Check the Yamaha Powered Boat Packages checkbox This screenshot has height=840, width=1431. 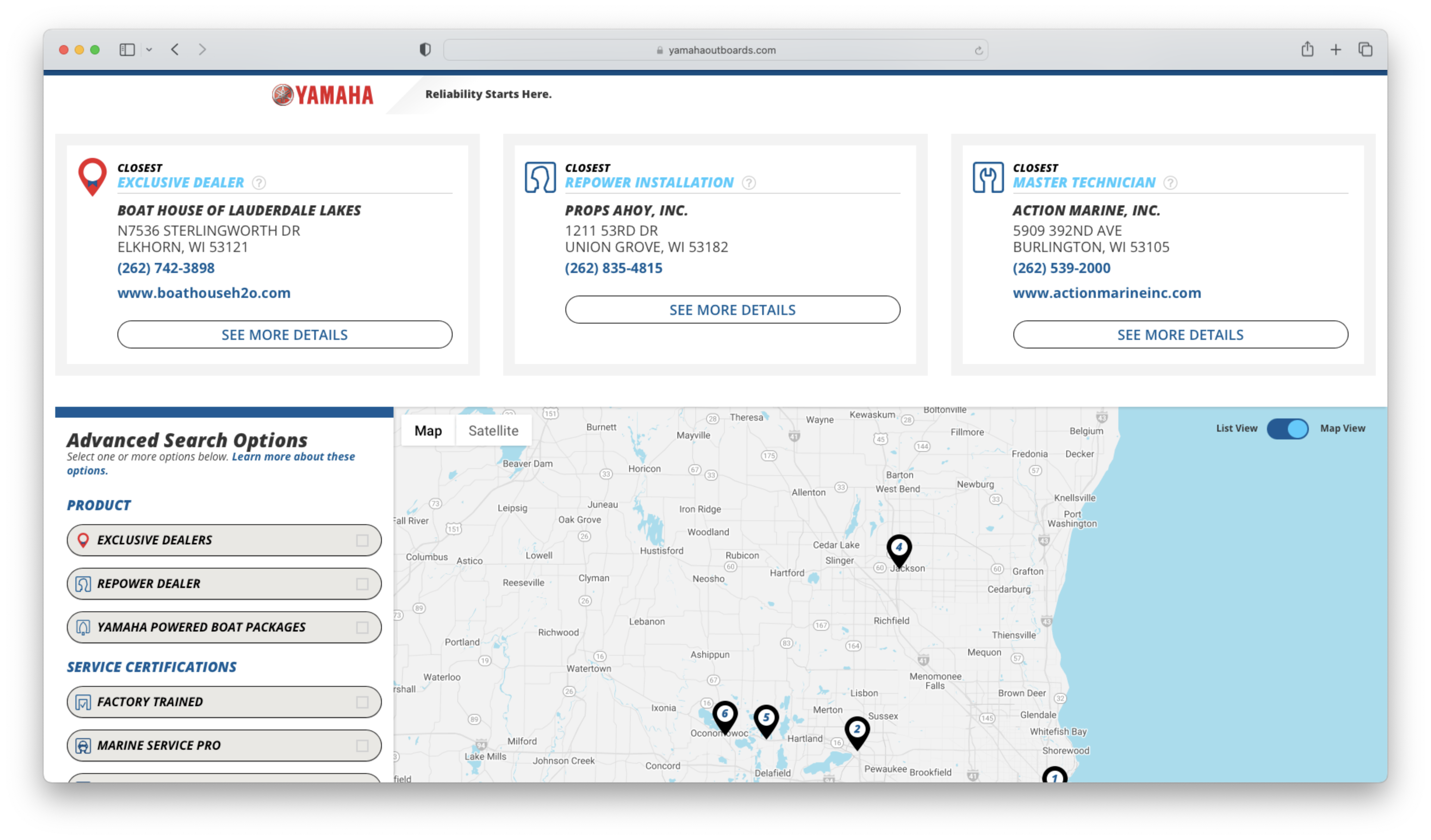click(x=362, y=628)
